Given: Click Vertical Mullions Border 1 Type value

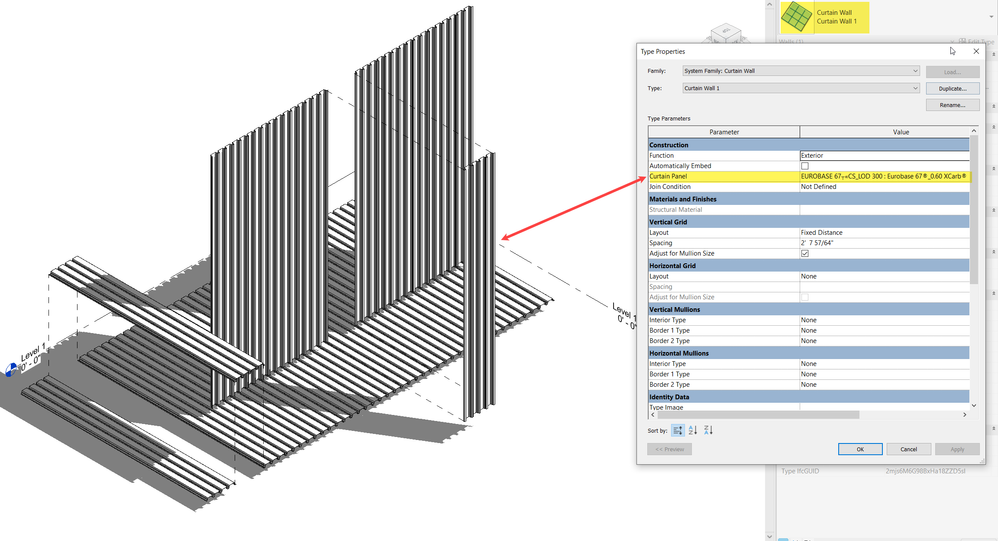Looking at the screenshot, I should pos(885,330).
